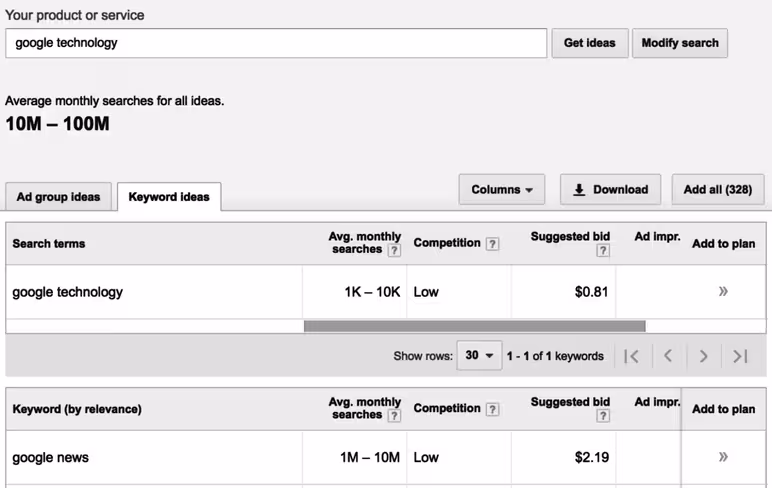
Task: Go to last page of keywords
Action: click(x=740, y=356)
